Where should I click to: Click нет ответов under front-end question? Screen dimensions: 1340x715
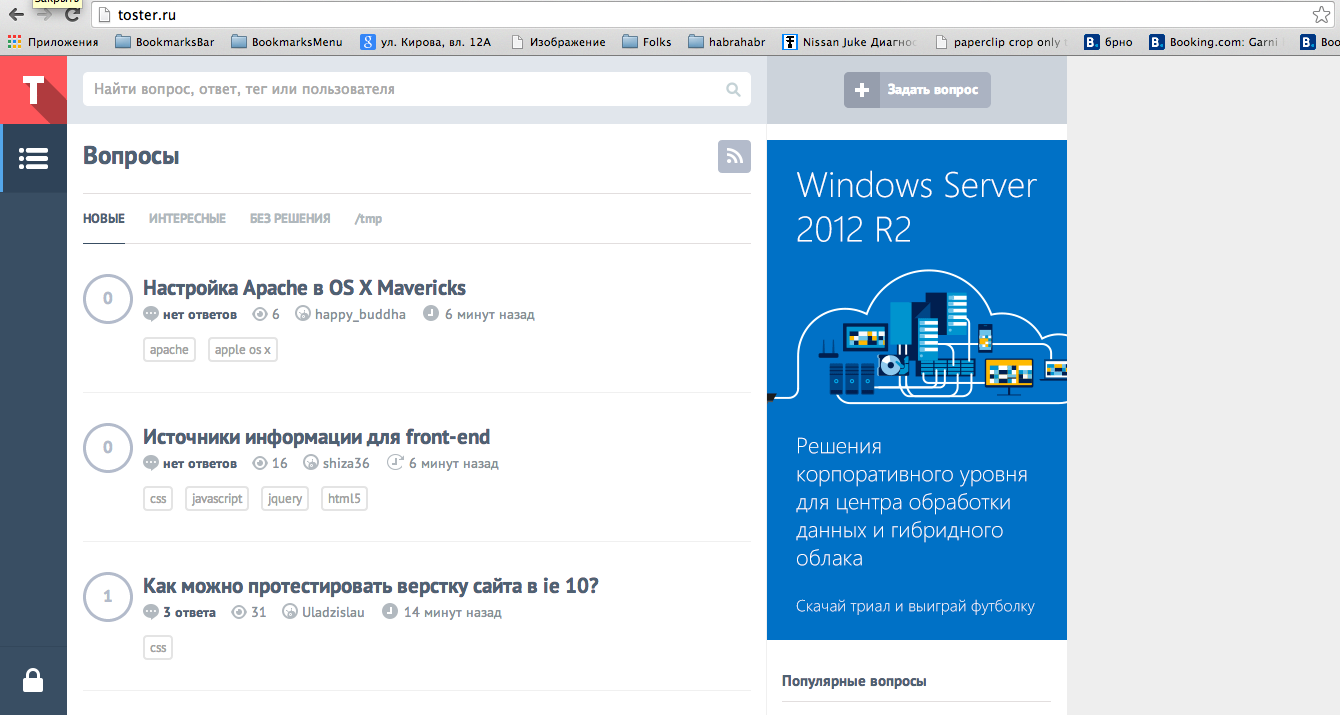tap(200, 463)
